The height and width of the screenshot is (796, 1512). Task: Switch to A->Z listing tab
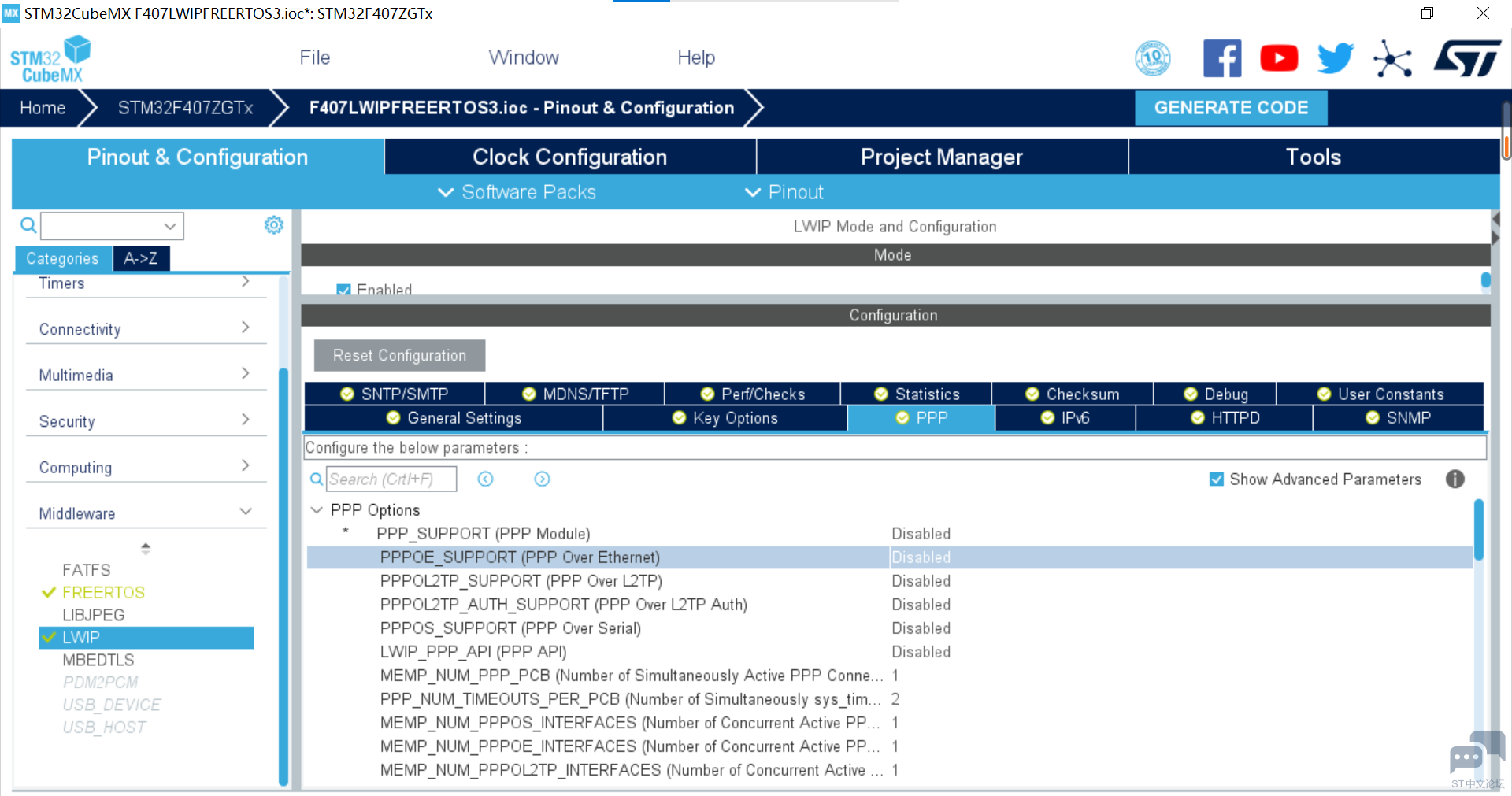(141, 258)
